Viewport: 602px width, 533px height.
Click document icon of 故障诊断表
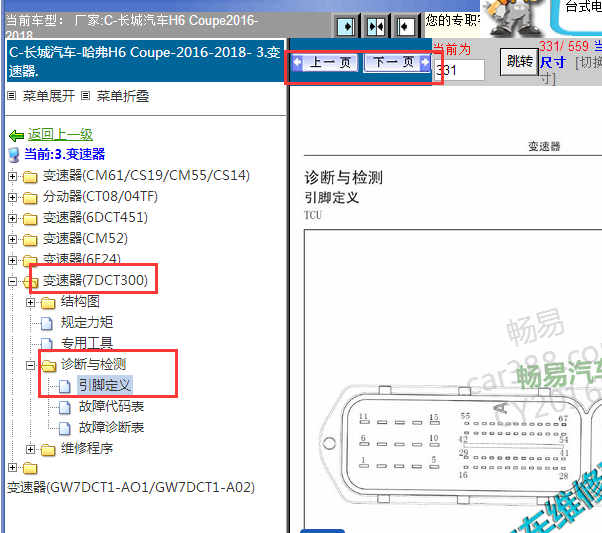[x=64, y=428]
